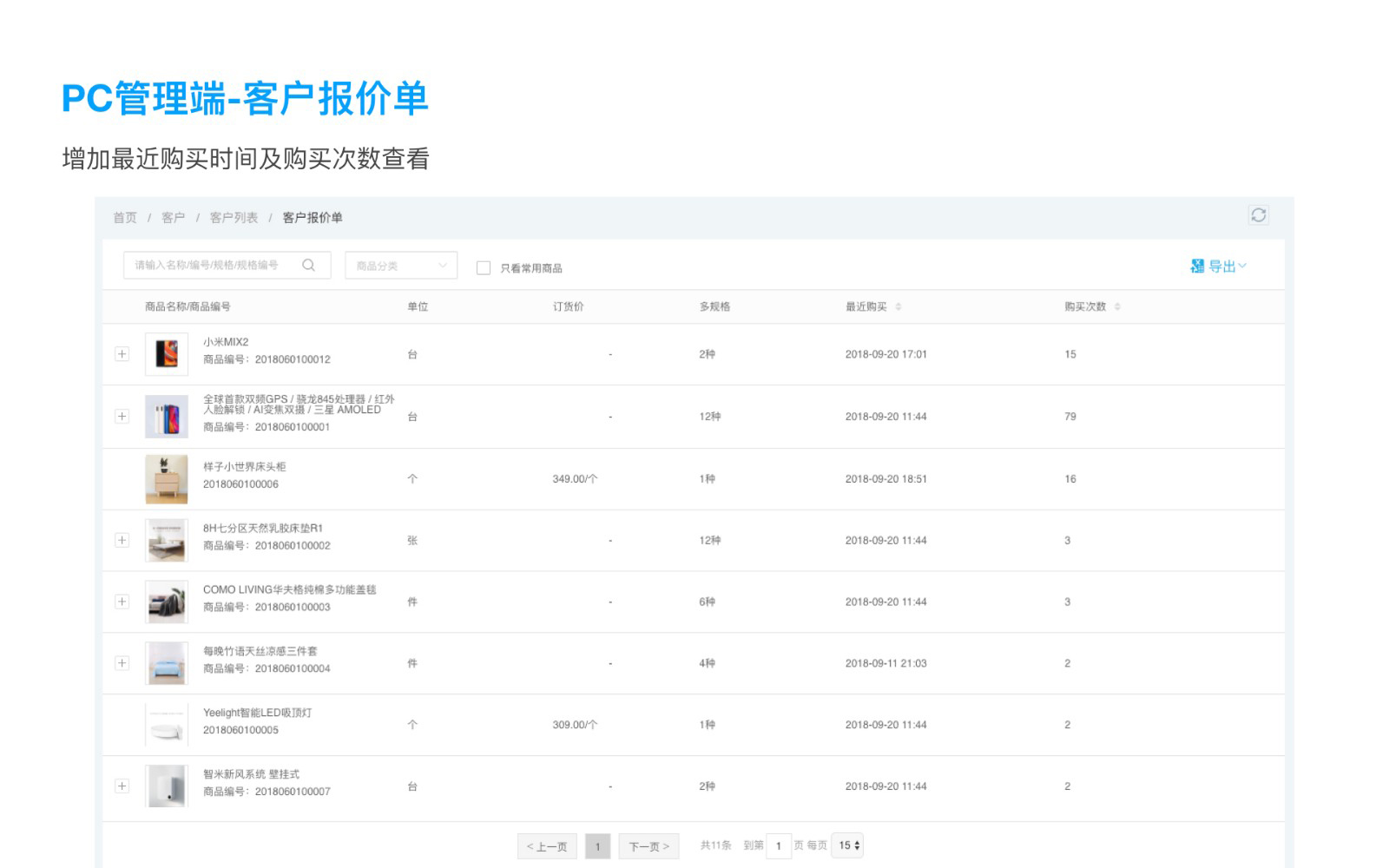
Task: Click the Yeelight智能LED吸顶灯 product image
Action: pos(167,725)
